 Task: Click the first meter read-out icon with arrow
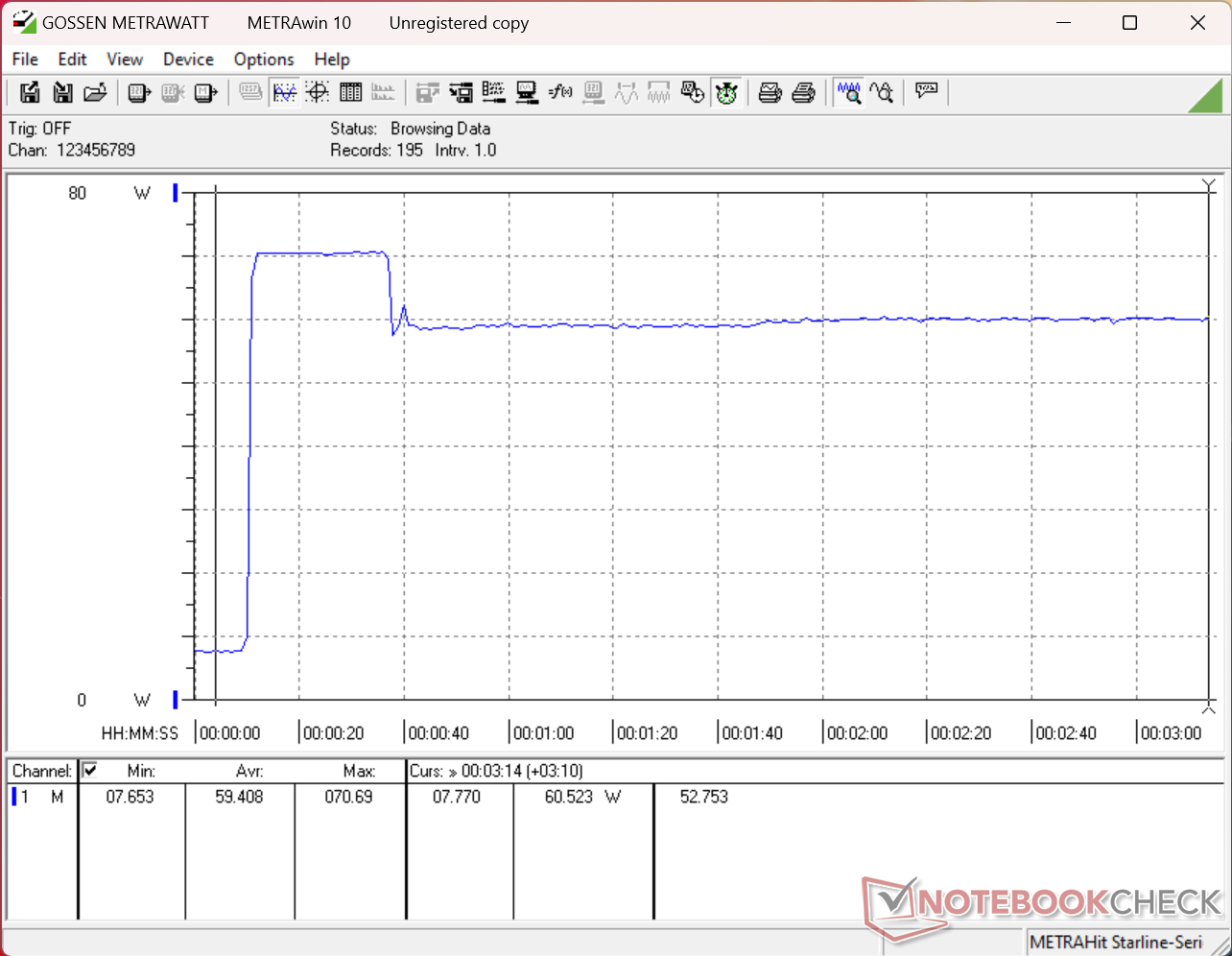140,93
